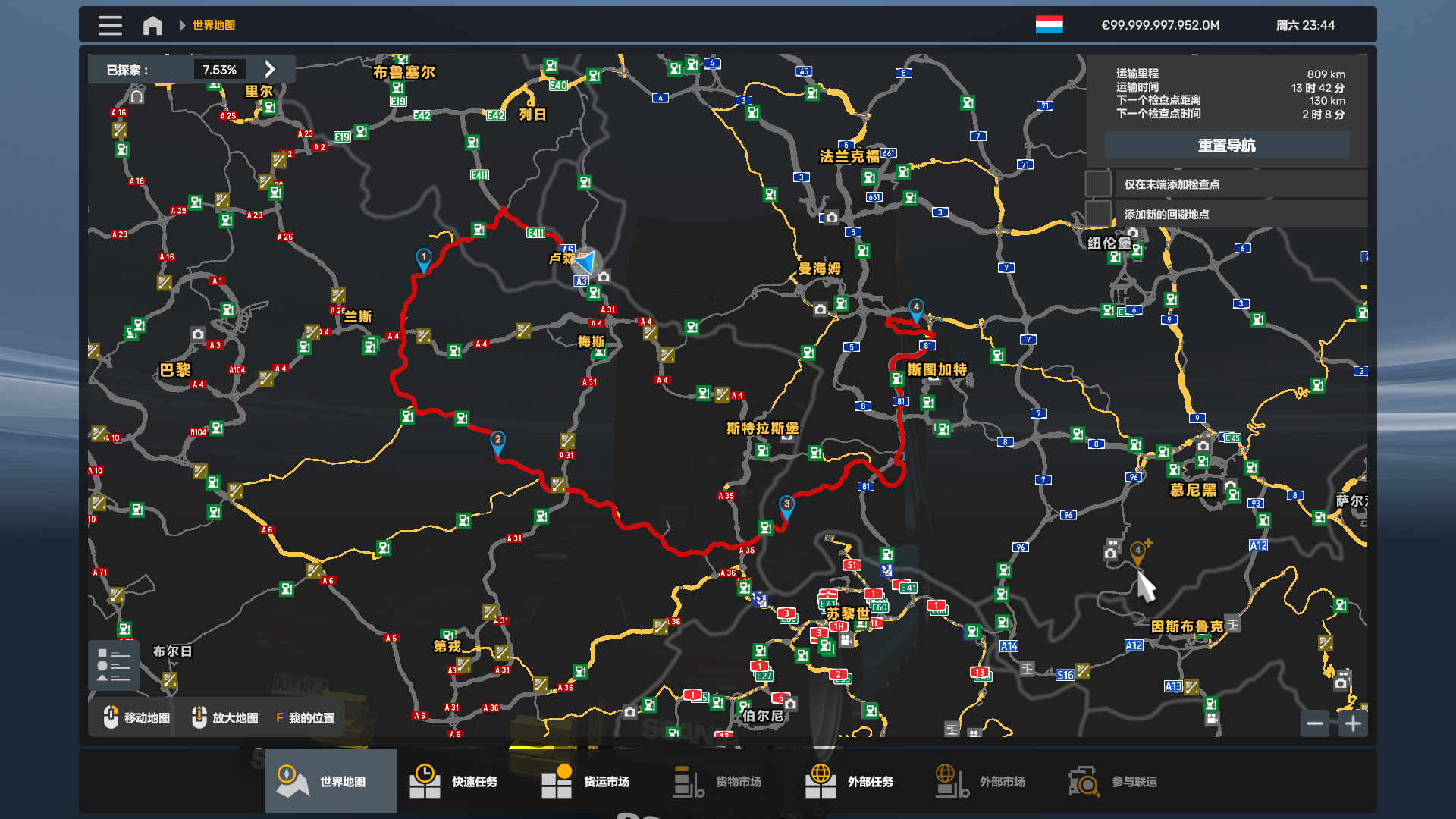Click the 斯图加特 city label

point(937,369)
